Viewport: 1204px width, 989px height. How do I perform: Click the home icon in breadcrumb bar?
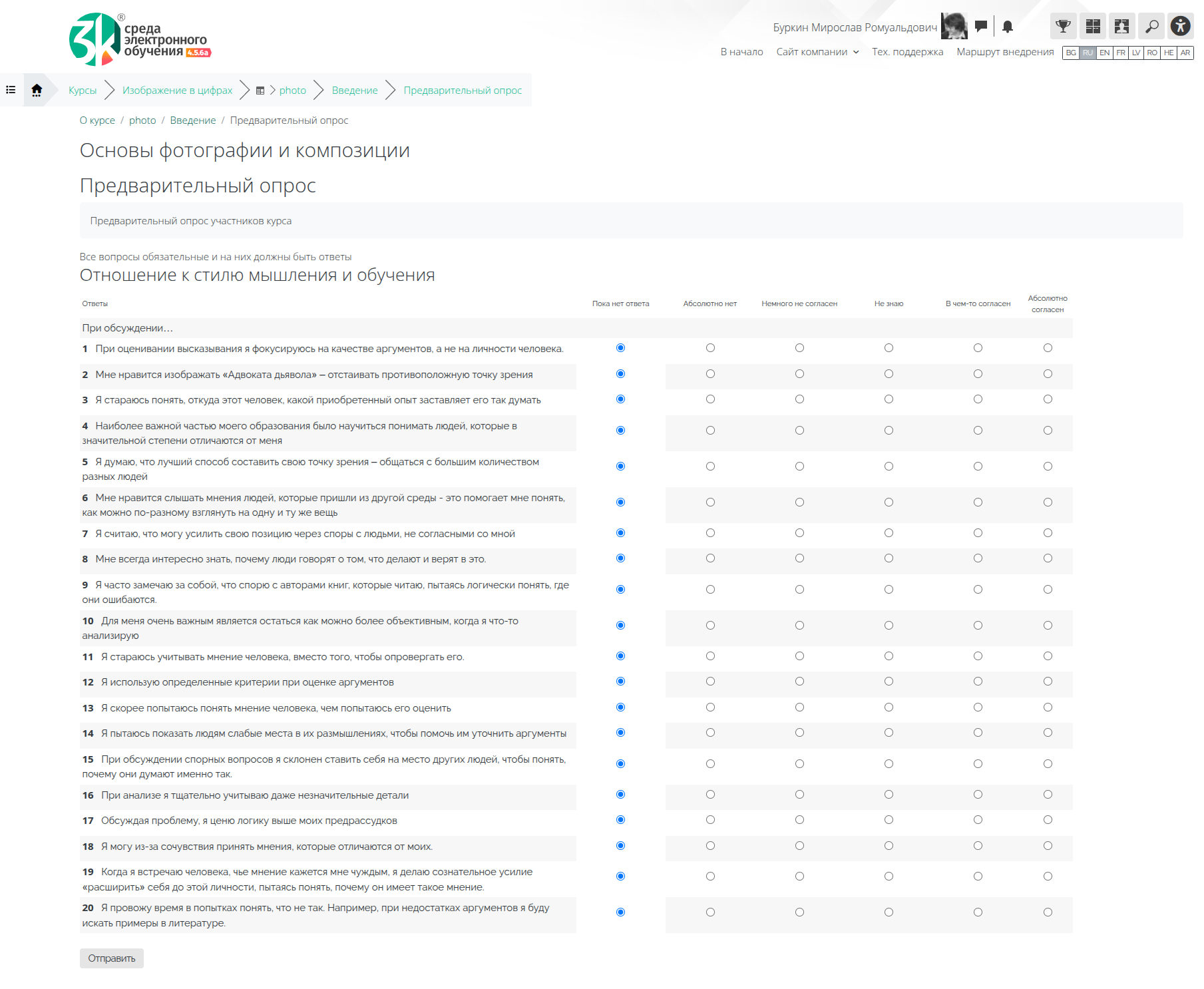37,90
